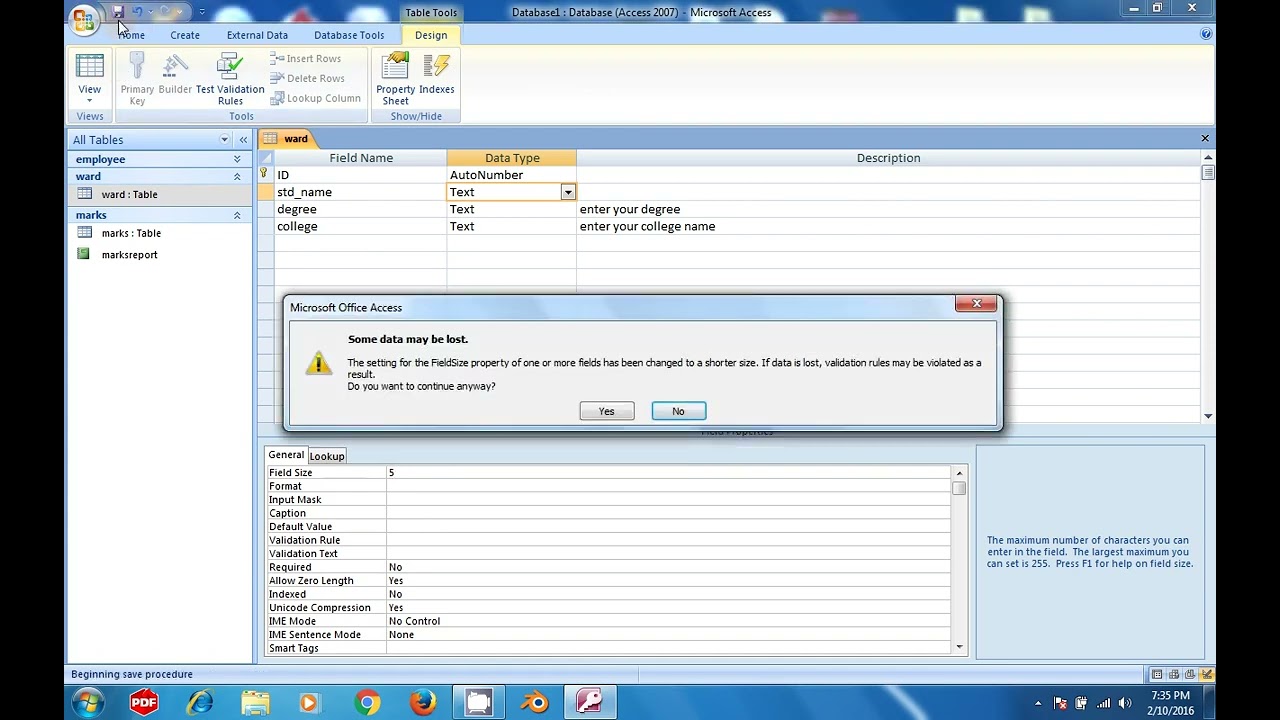The width and height of the screenshot is (1280, 720).
Task: Click the Required property value
Action: 668,567
